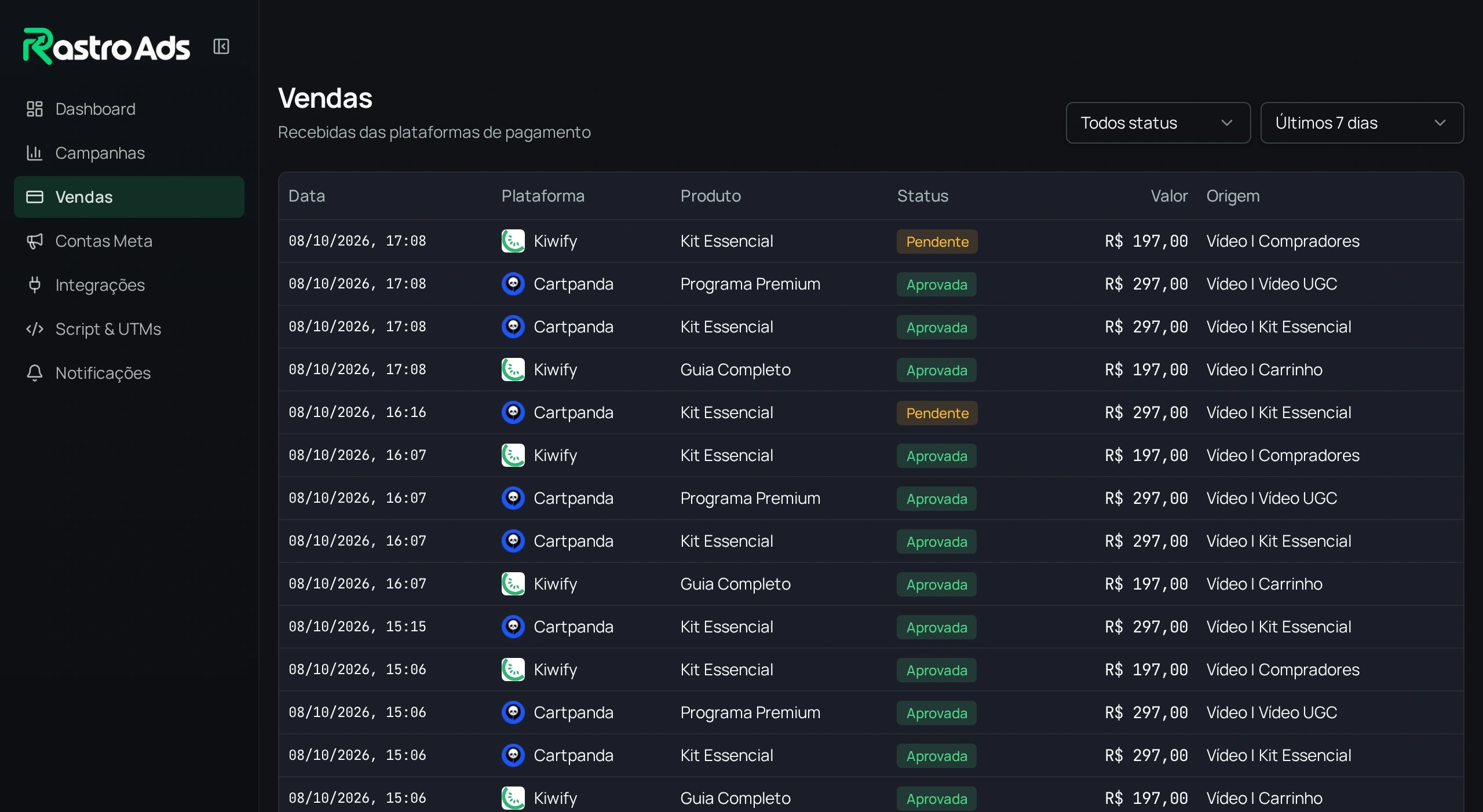The height and width of the screenshot is (812, 1483).
Task: Click 'R$ 297,00' in 15:15 row
Action: coord(1146,627)
